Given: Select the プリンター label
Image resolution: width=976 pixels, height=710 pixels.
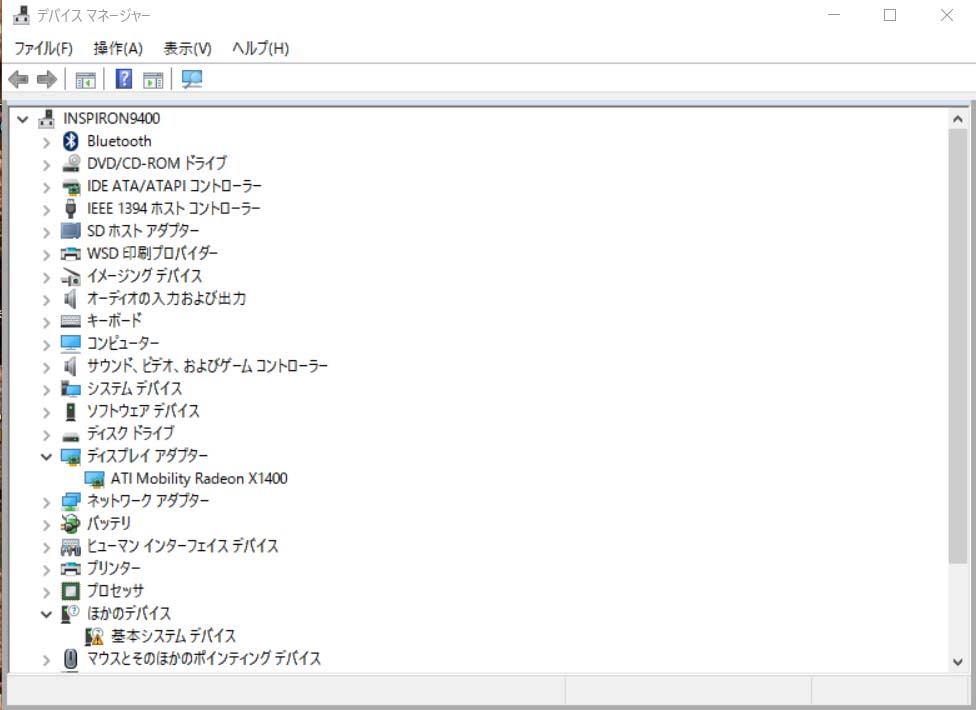Looking at the screenshot, I should coord(114,568).
